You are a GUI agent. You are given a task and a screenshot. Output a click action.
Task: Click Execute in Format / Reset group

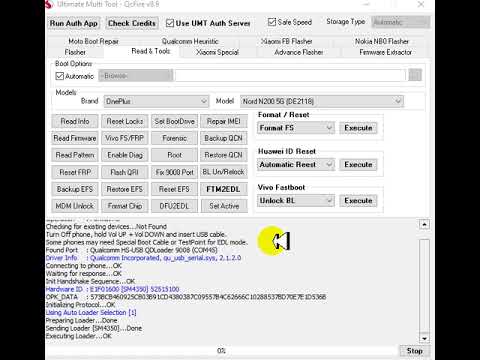tap(358, 128)
